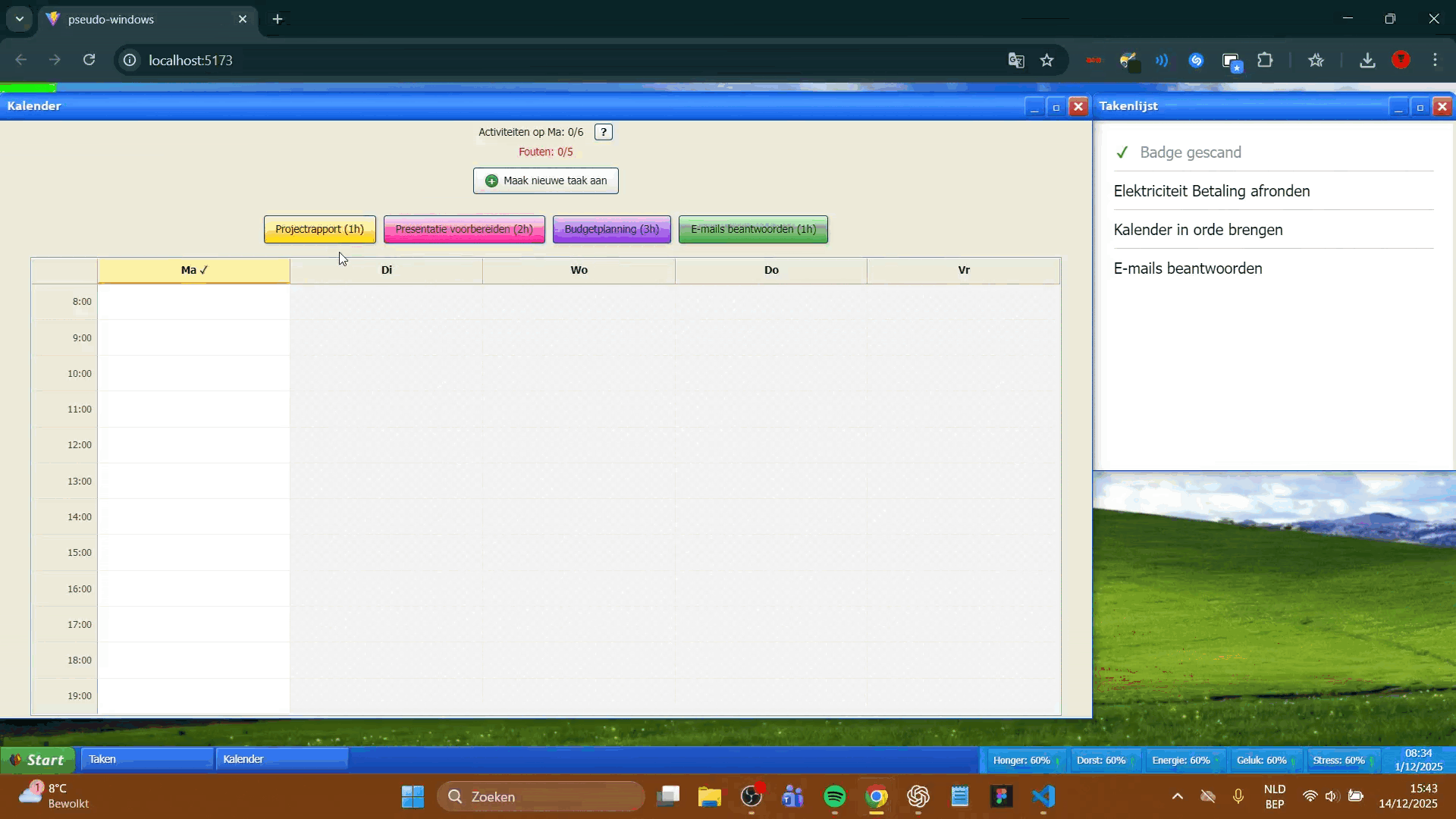Click the site information icon in address bar

130,60
